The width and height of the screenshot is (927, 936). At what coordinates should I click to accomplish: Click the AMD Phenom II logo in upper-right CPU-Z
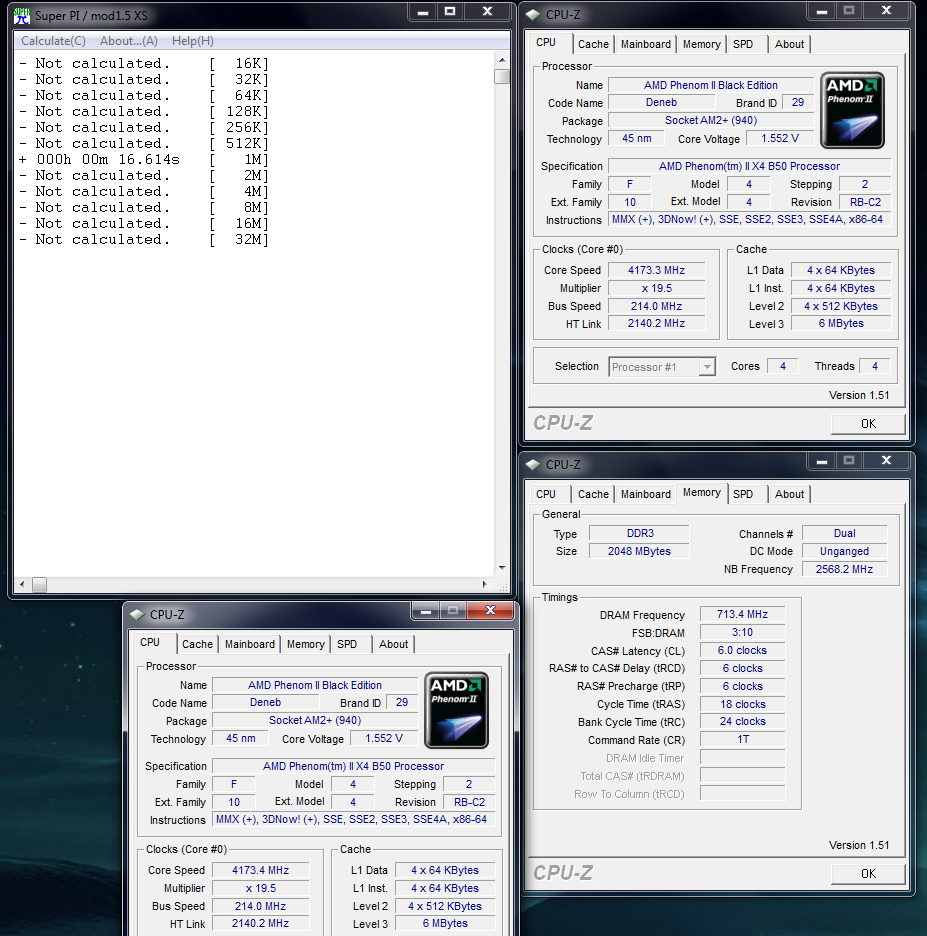(x=852, y=110)
